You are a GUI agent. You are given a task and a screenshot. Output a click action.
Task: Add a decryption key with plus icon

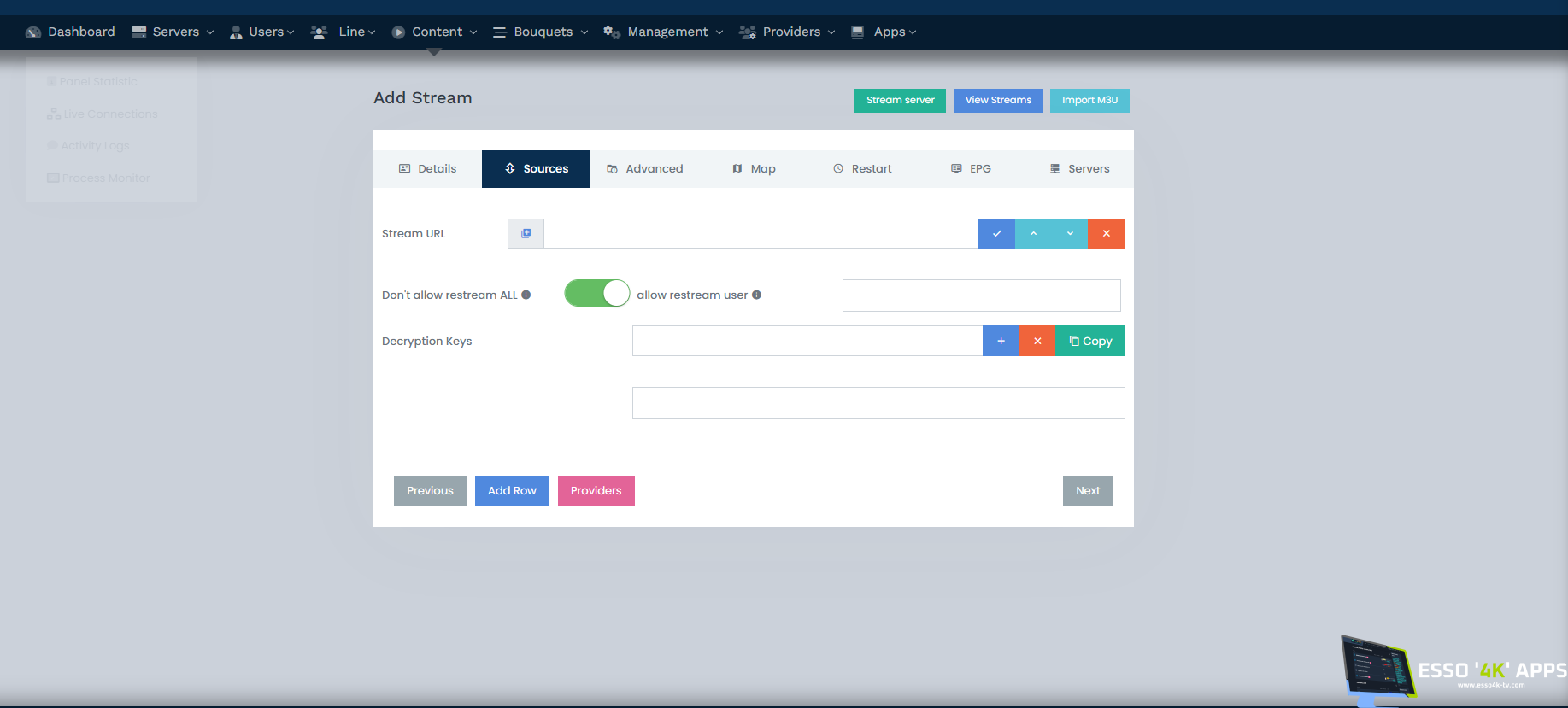pyautogui.click(x=1001, y=341)
